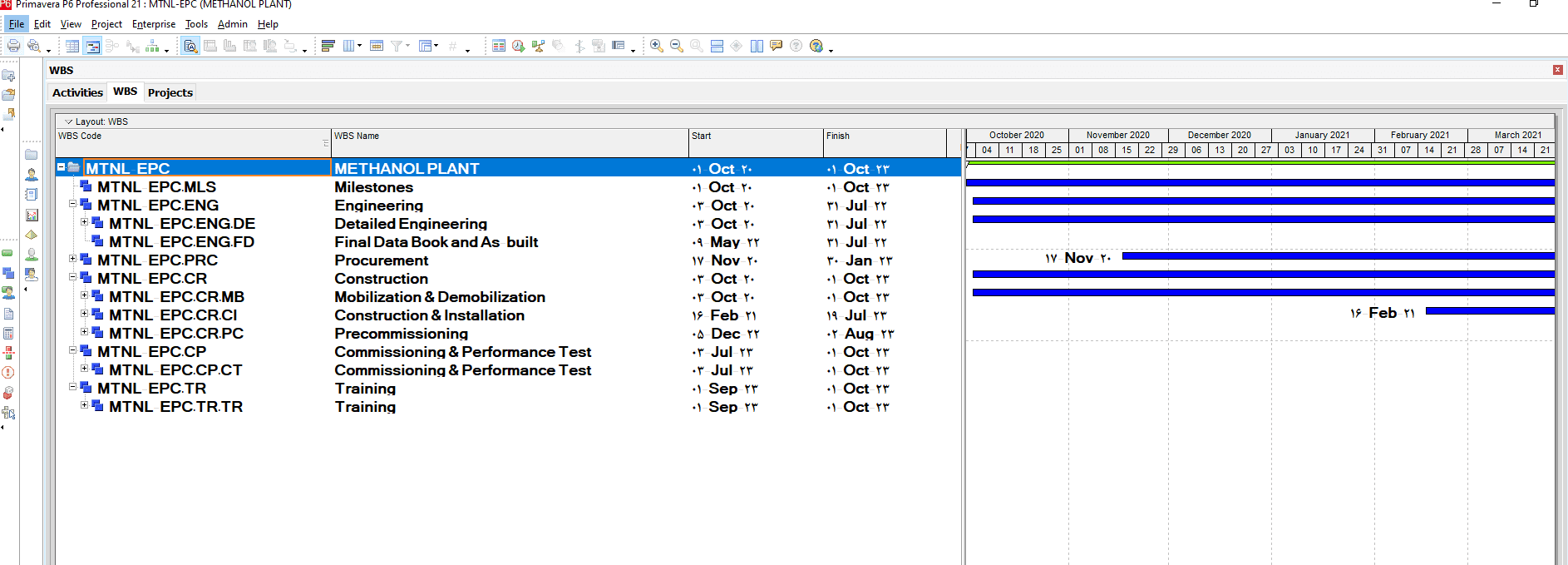Click the Zoom In magnifier
Image resolution: width=1568 pixels, height=565 pixels.
[657, 46]
